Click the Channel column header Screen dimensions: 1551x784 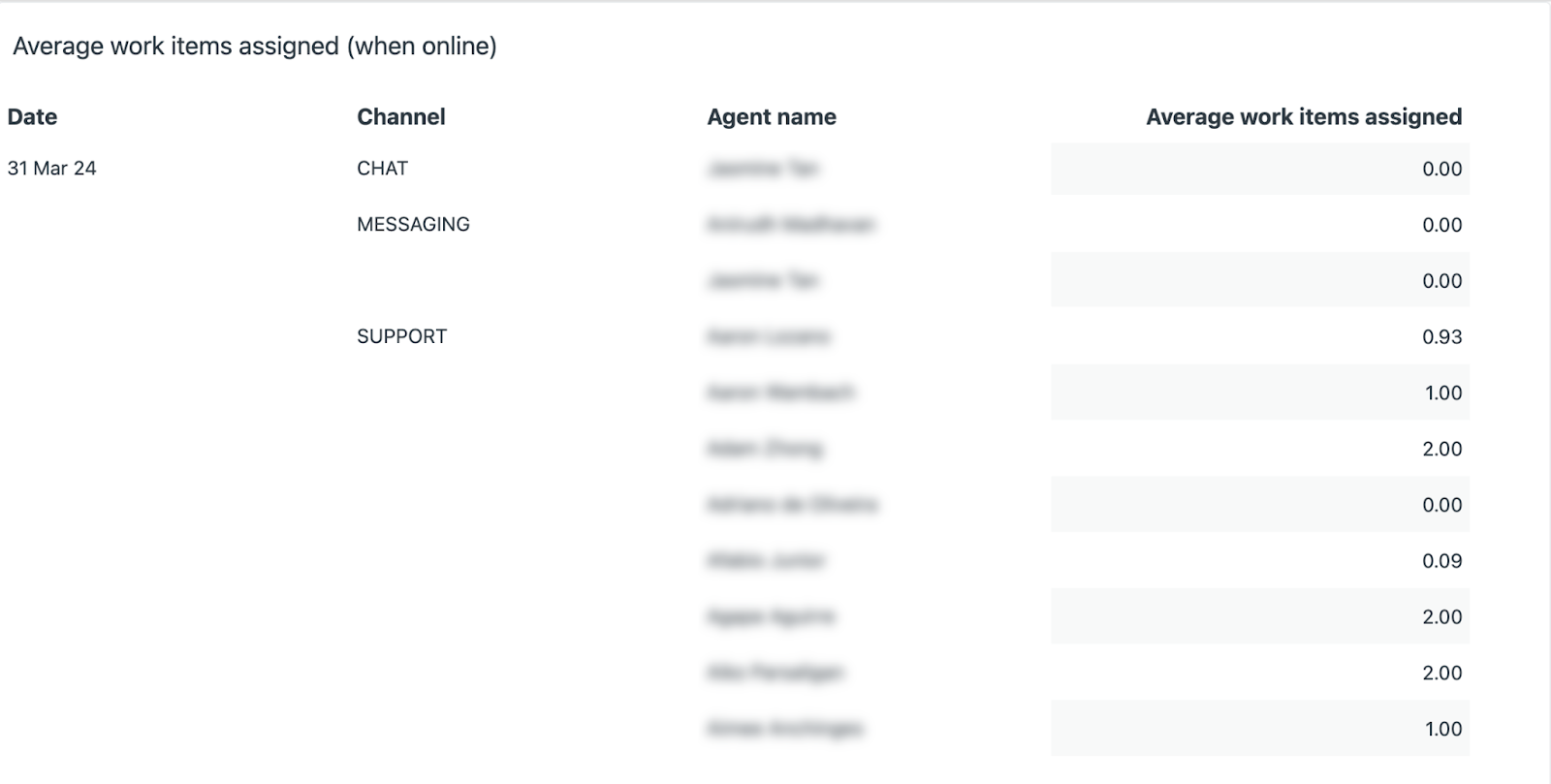coord(401,117)
